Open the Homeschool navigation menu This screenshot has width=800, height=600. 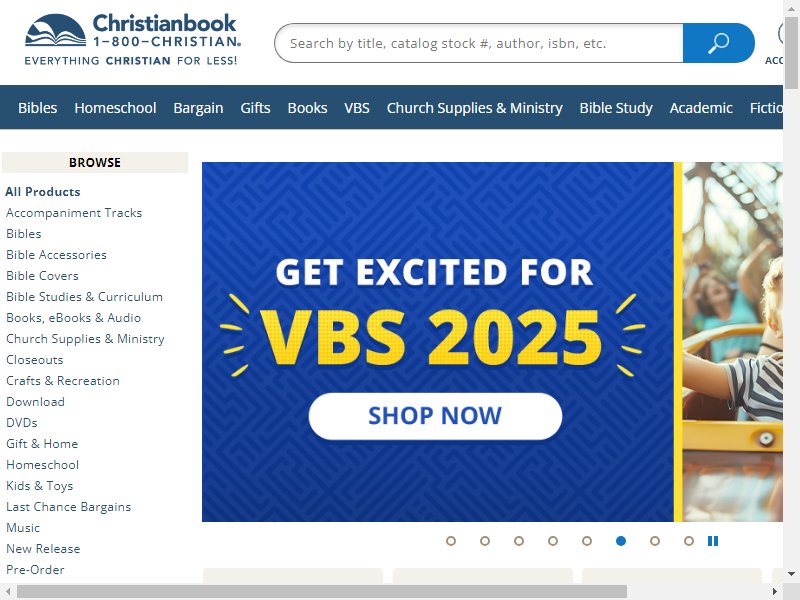(115, 108)
